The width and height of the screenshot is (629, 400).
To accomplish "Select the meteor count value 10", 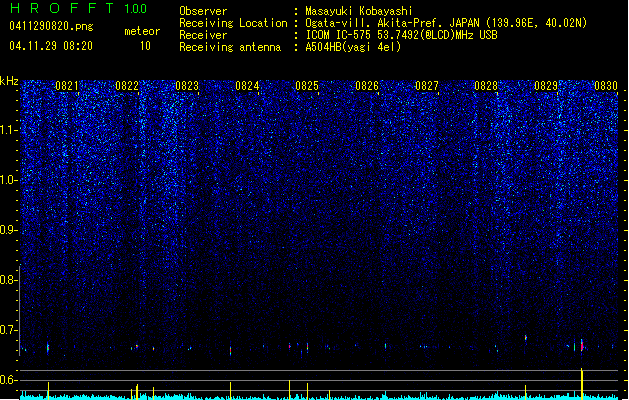I will pos(145,46).
